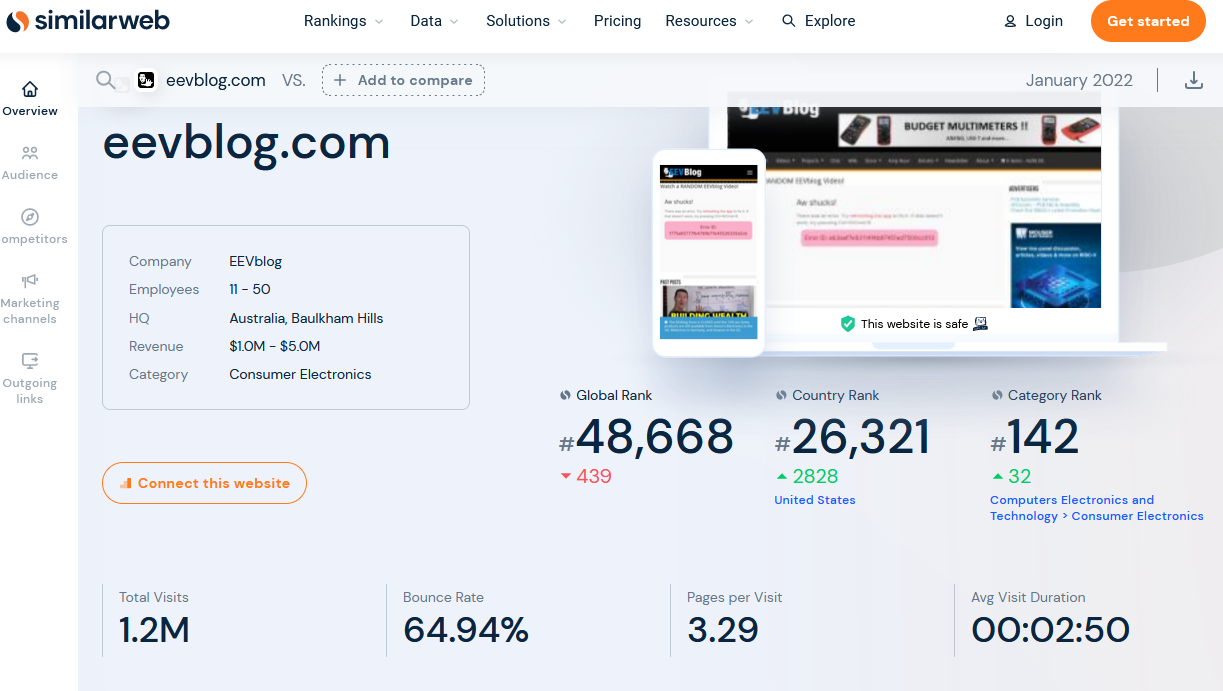Click the Category Rank info icon
The width and height of the screenshot is (1223, 691).
[x=997, y=395]
